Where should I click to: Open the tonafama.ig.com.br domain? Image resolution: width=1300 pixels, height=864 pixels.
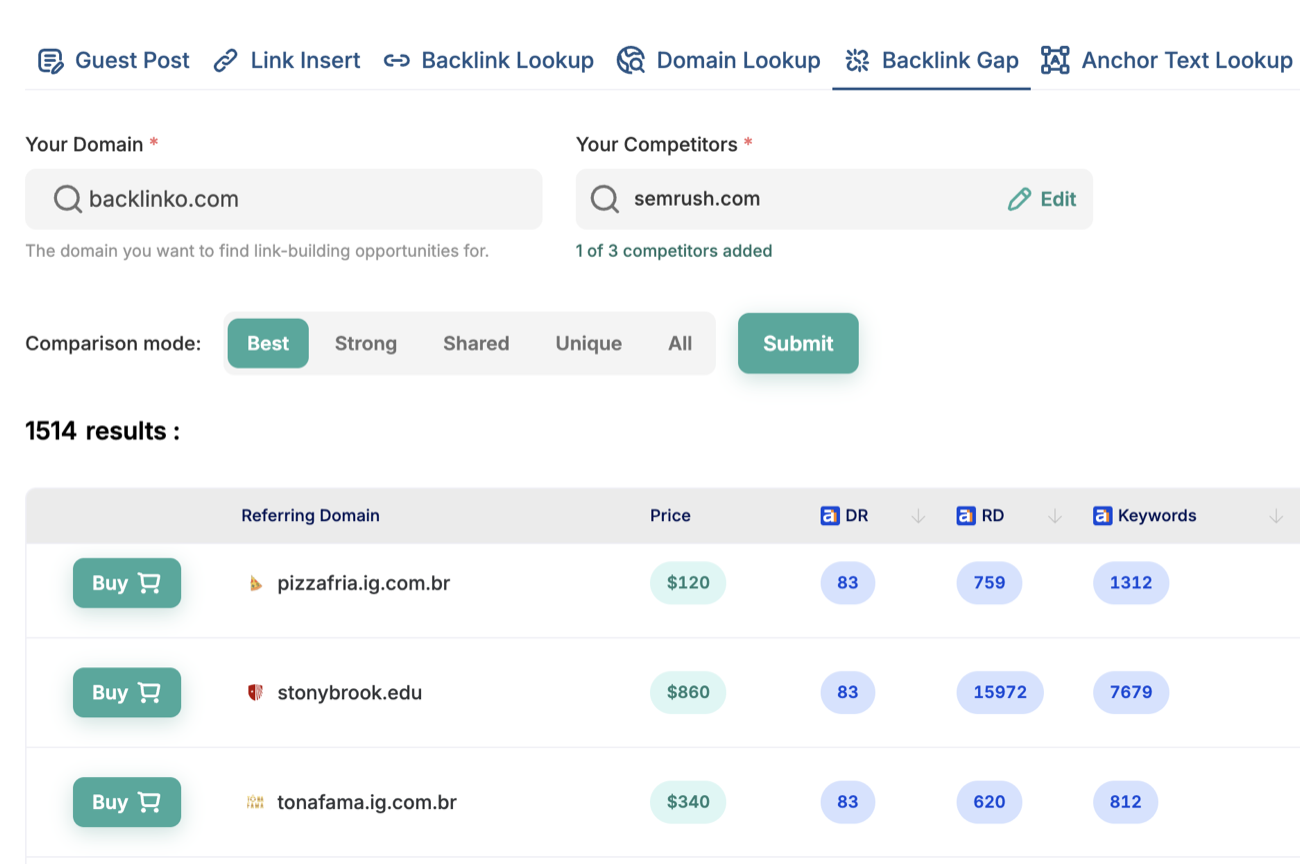pos(367,802)
